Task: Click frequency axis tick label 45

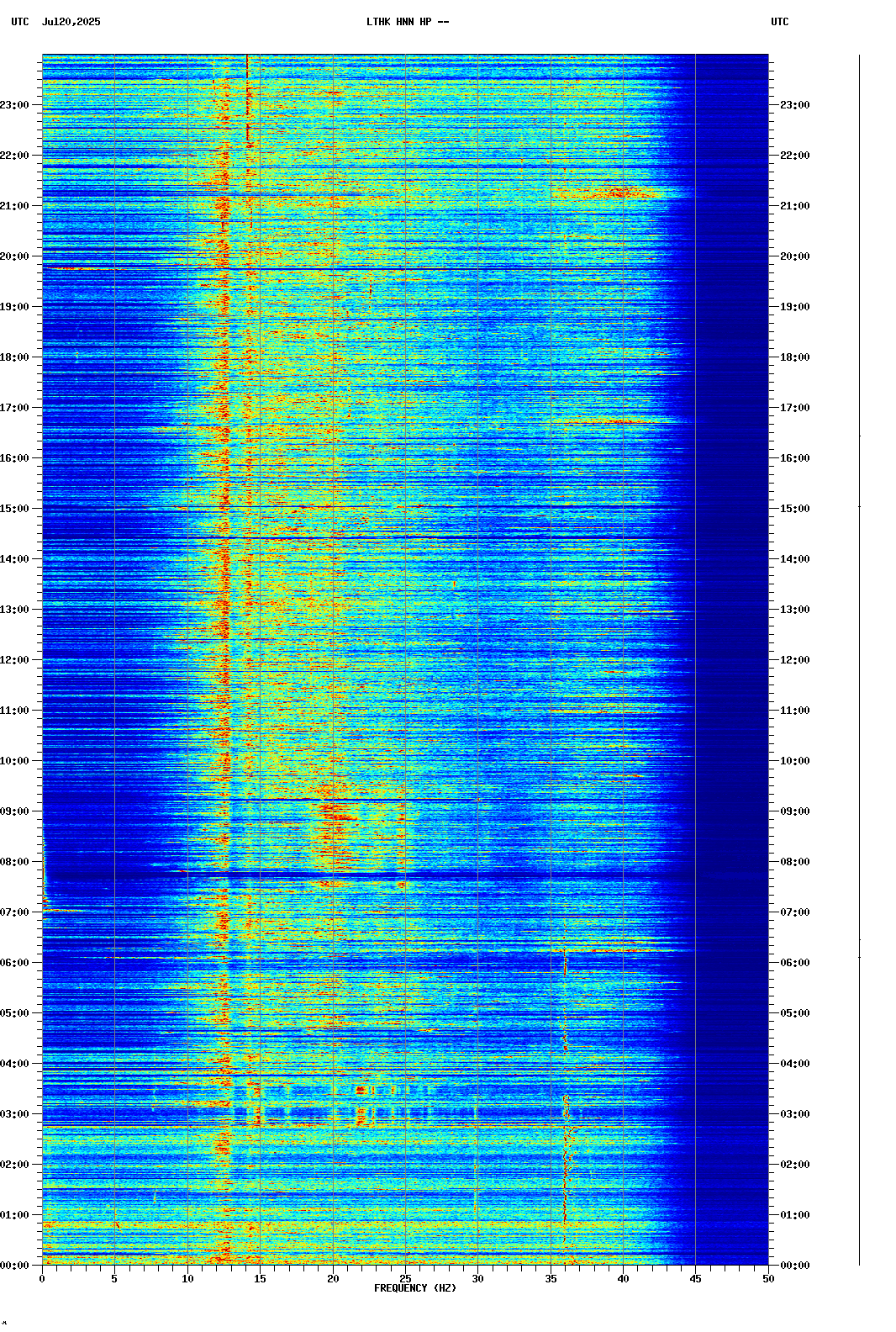Action: [696, 1279]
